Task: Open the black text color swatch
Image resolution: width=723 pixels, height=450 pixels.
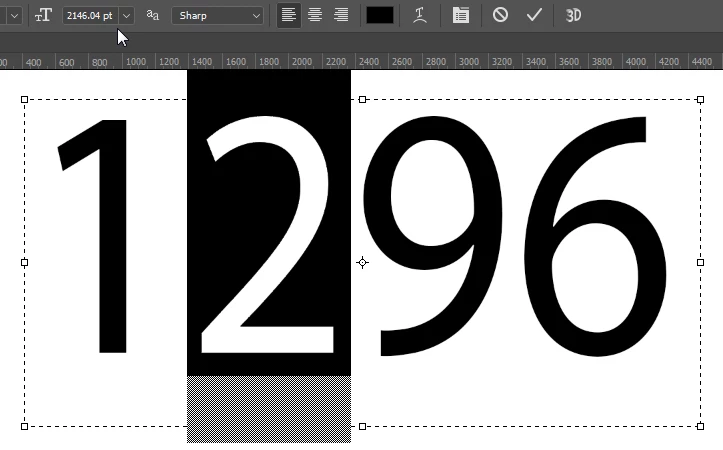Action: pyautogui.click(x=380, y=15)
